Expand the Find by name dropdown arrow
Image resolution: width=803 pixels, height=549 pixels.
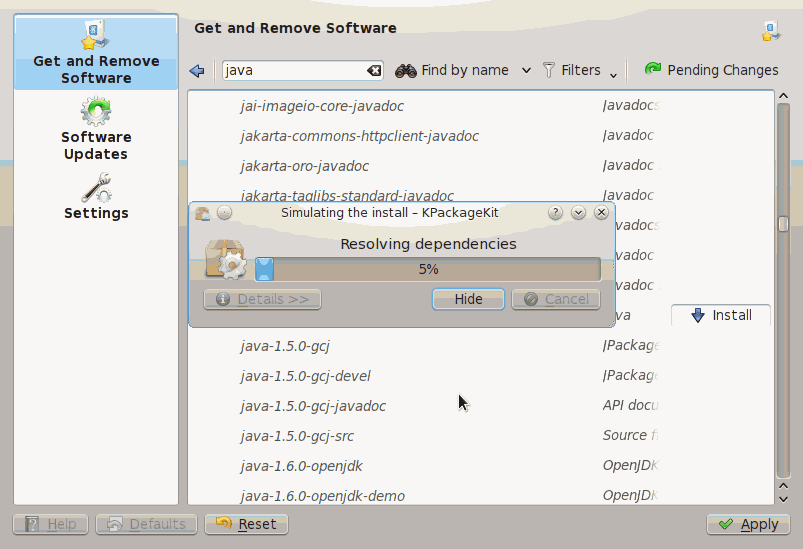click(526, 71)
